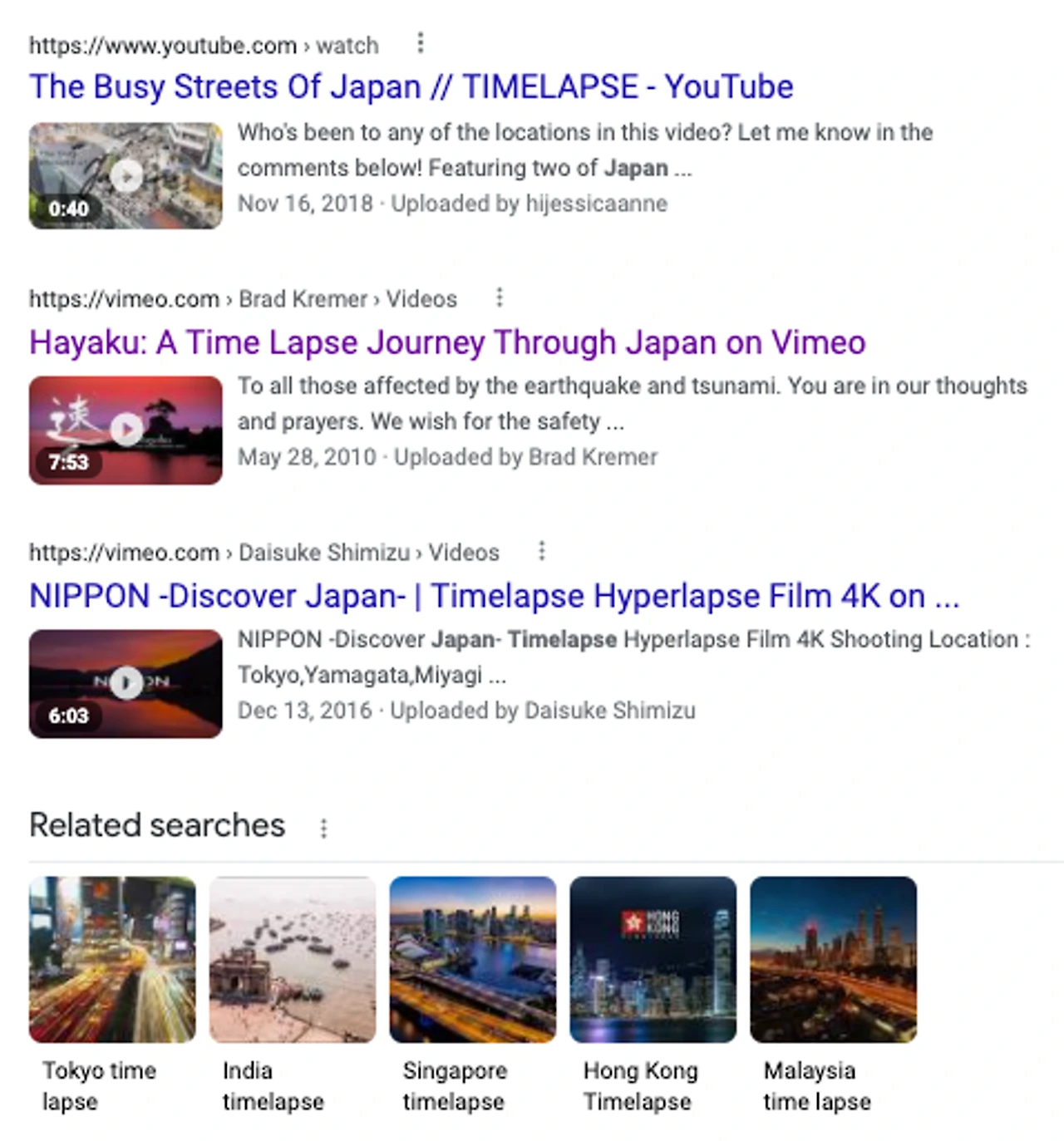The image size is (1064, 1141).
Task: Click 'May 28, 2010 · Uploaded by Brad Kremer' text
Action: (x=447, y=457)
